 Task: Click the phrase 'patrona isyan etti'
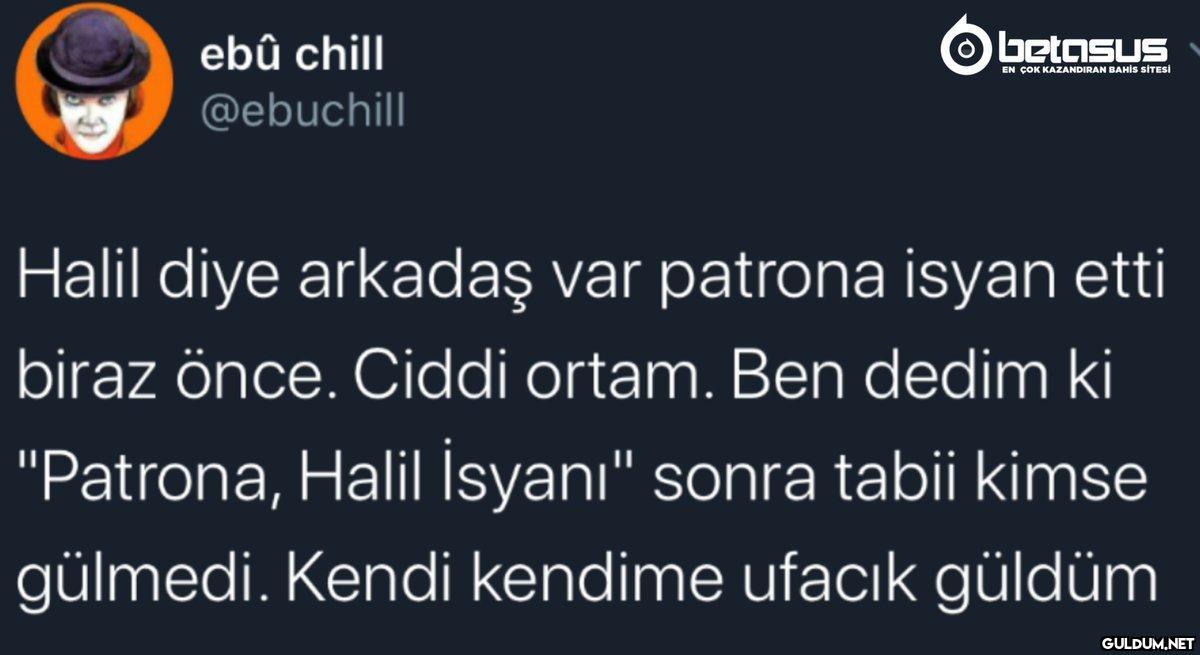point(912,284)
